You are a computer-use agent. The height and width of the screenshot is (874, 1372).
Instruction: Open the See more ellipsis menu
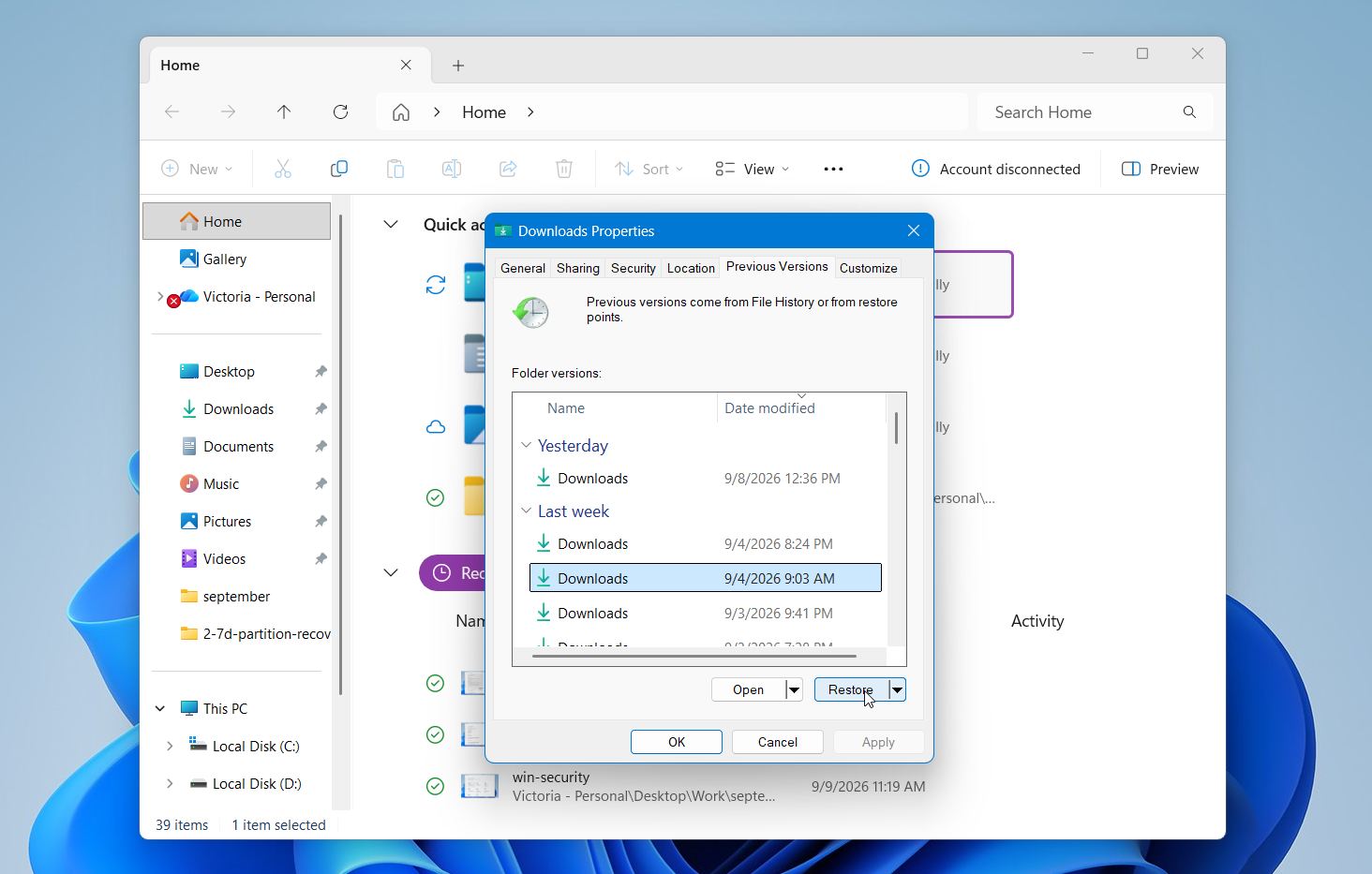tap(833, 169)
